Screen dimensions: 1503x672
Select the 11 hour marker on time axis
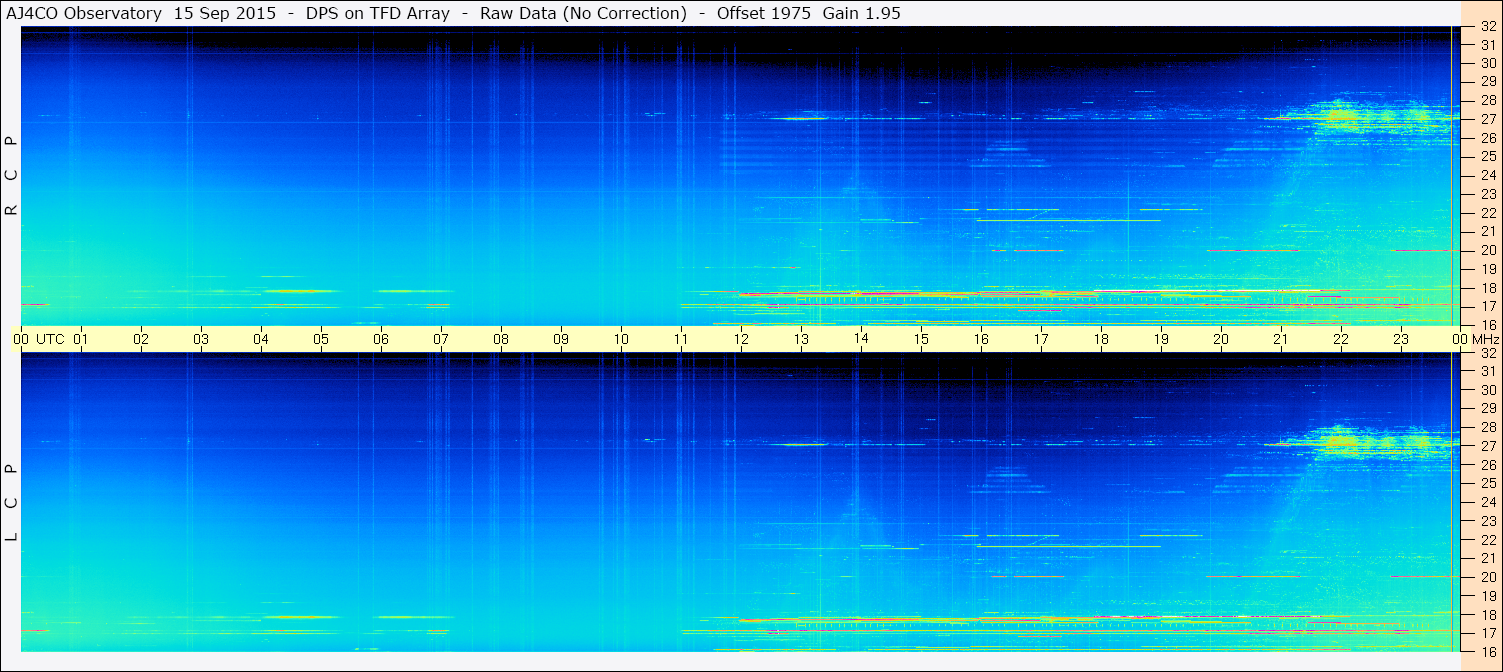(x=681, y=339)
